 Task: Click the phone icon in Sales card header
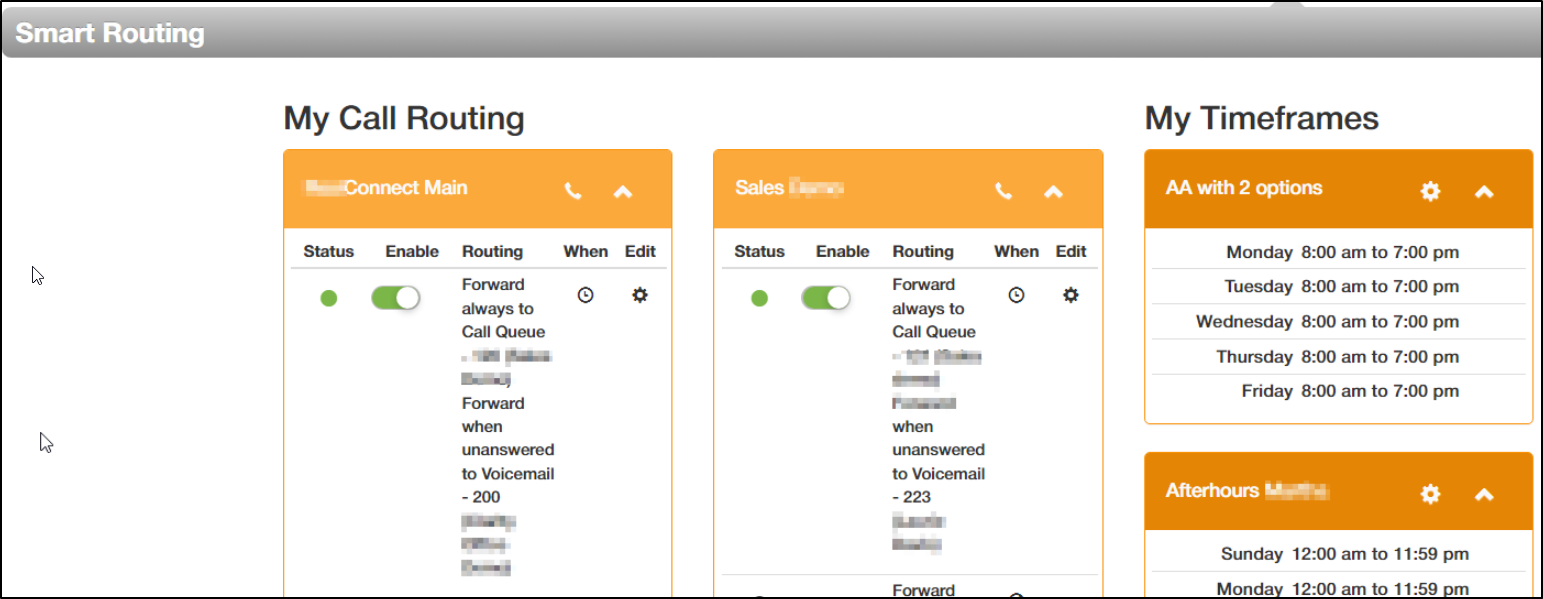[x=1003, y=191]
